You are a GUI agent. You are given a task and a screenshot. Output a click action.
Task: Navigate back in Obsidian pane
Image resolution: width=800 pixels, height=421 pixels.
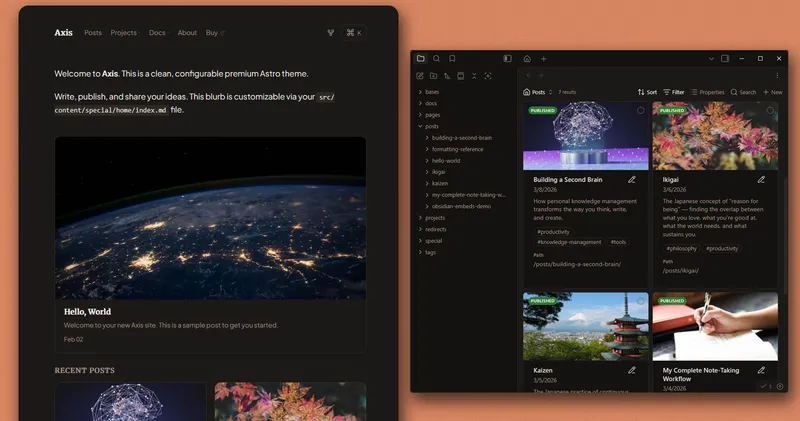pyautogui.click(x=529, y=76)
